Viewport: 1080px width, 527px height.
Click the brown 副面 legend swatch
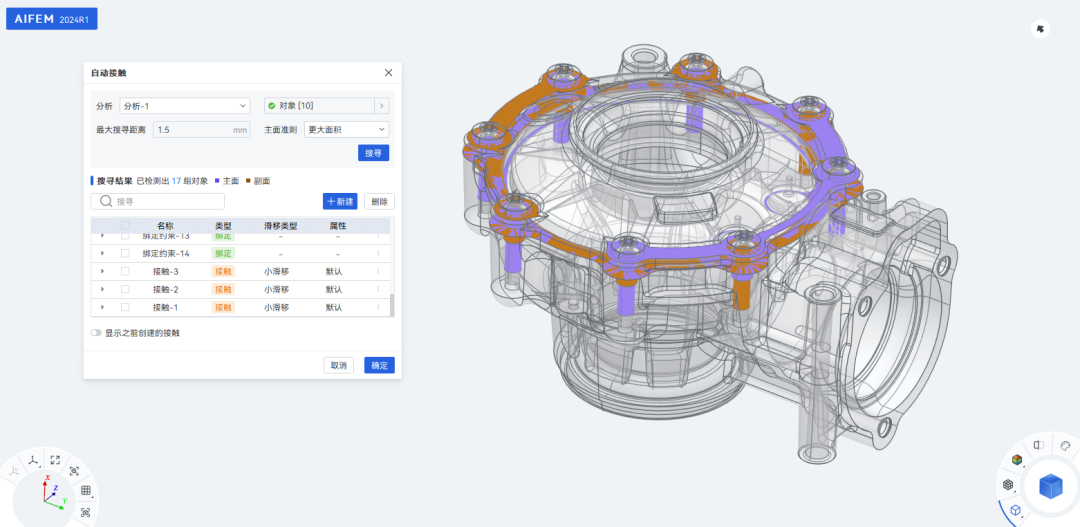(249, 180)
